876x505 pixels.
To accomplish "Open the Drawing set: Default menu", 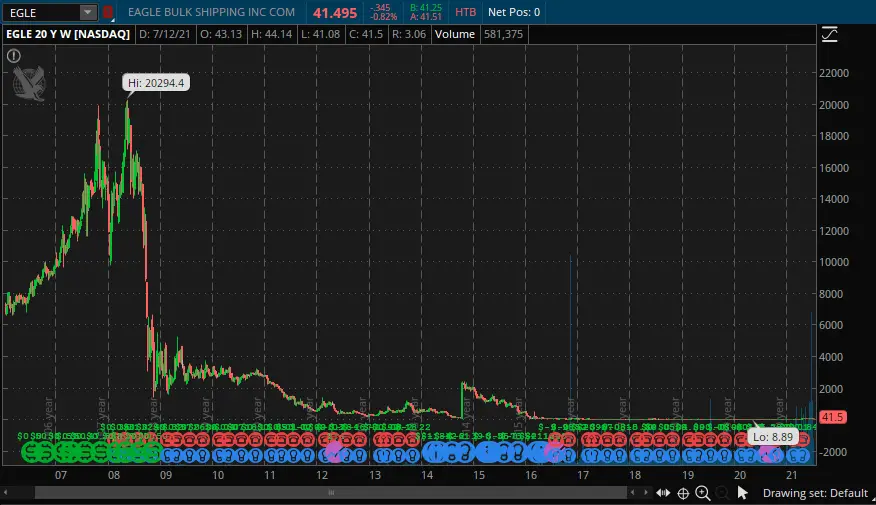I will coord(815,493).
